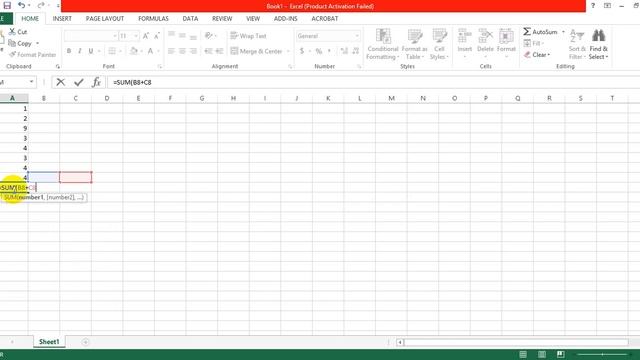Open the ACROBAT ribbon tab
This screenshot has width=640, height=360.
(x=324, y=18)
